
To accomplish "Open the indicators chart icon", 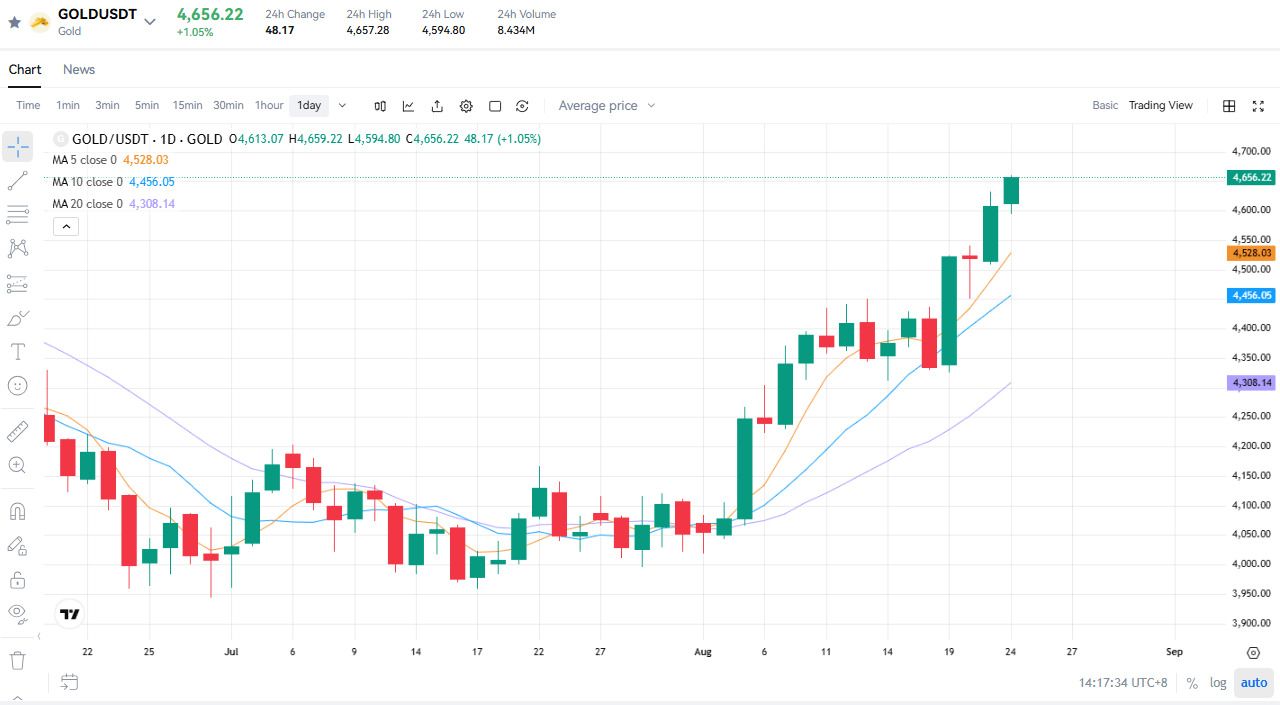I will [409, 106].
